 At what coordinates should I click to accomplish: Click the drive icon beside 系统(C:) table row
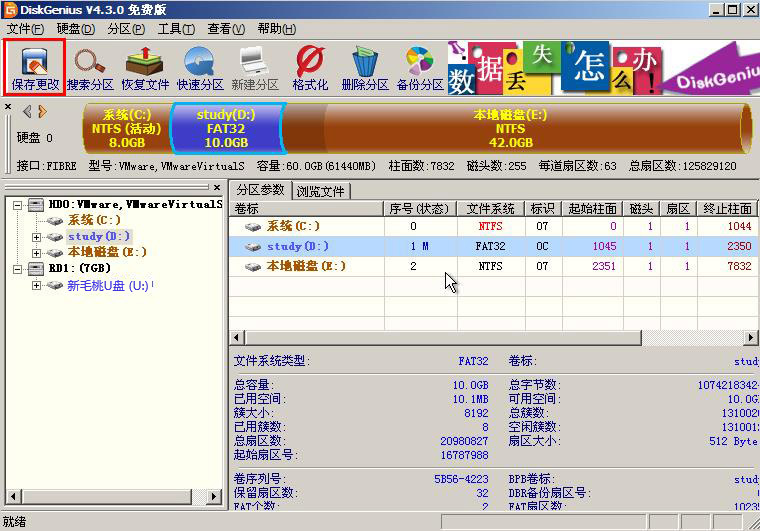click(253, 227)
